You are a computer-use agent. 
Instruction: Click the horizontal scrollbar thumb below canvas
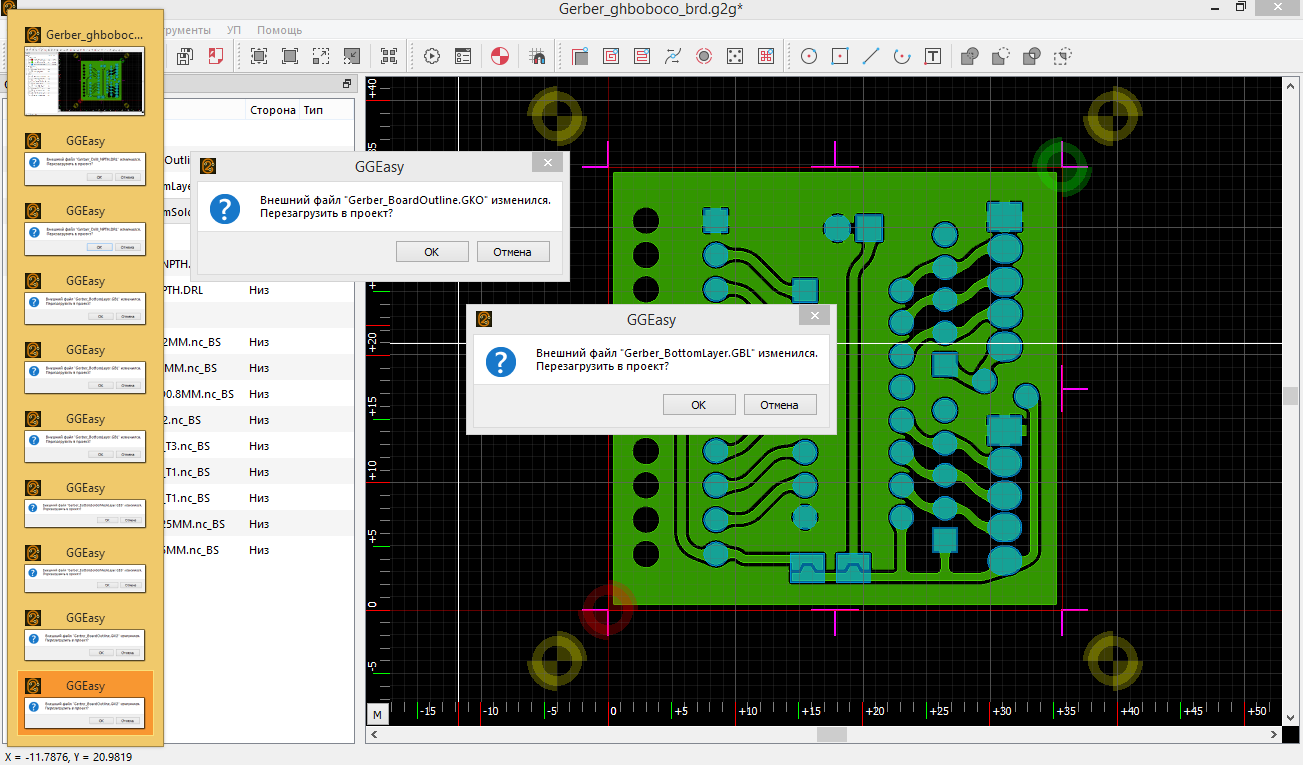coord(831,735)
